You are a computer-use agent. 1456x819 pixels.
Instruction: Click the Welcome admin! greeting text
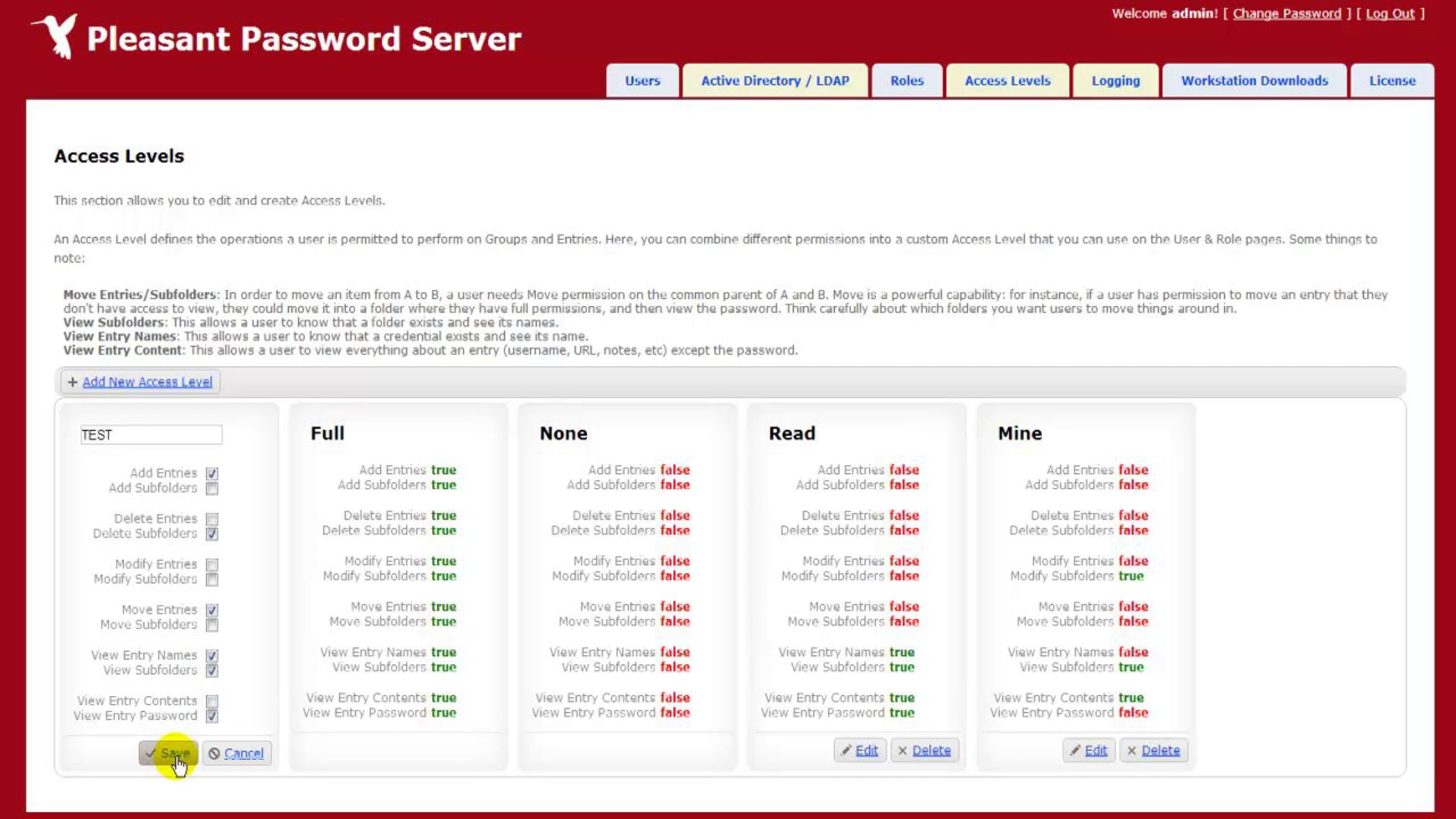point(1165,13)
